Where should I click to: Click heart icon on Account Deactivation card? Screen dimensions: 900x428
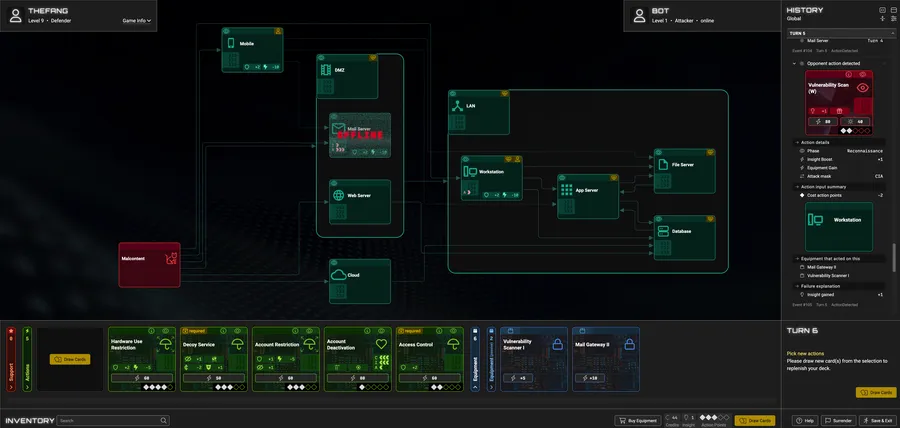[381, 344]
